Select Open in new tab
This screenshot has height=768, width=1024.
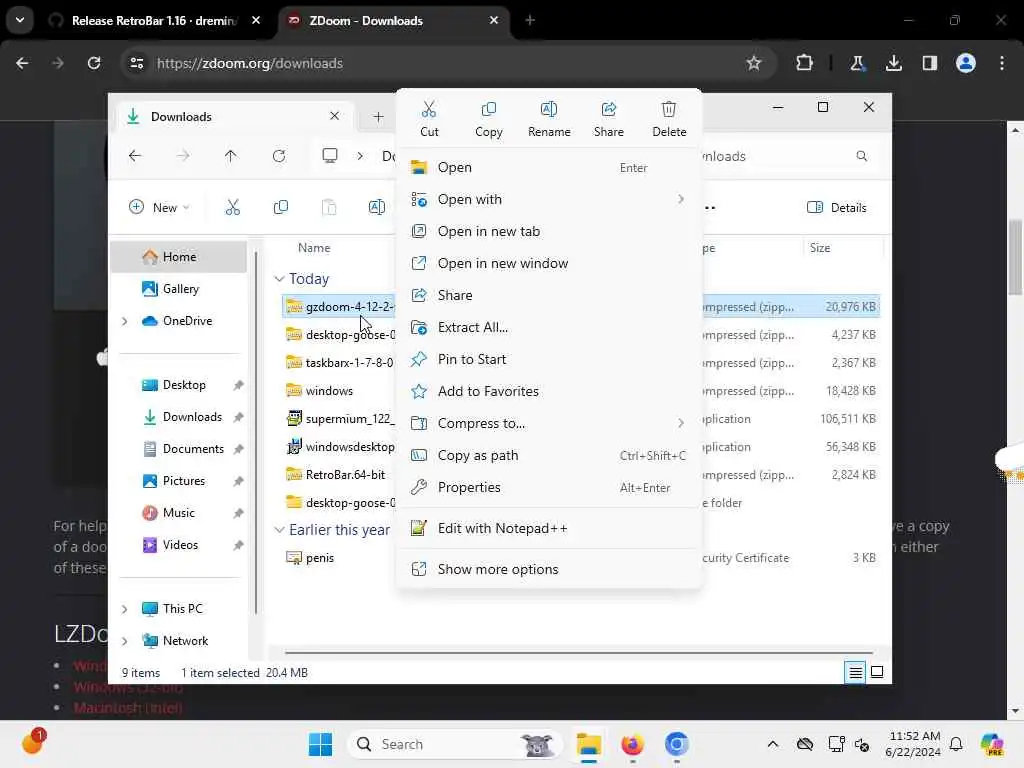click(549, 231)
